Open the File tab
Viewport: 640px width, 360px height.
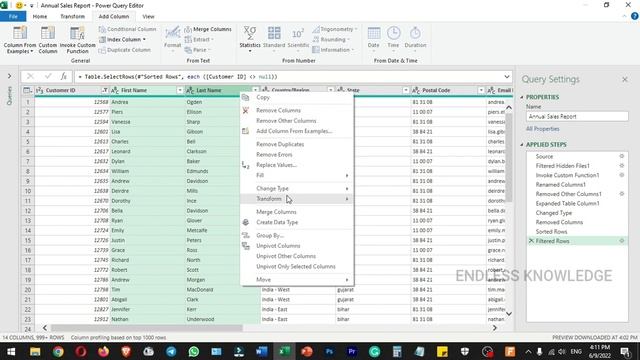coord(13,16)
